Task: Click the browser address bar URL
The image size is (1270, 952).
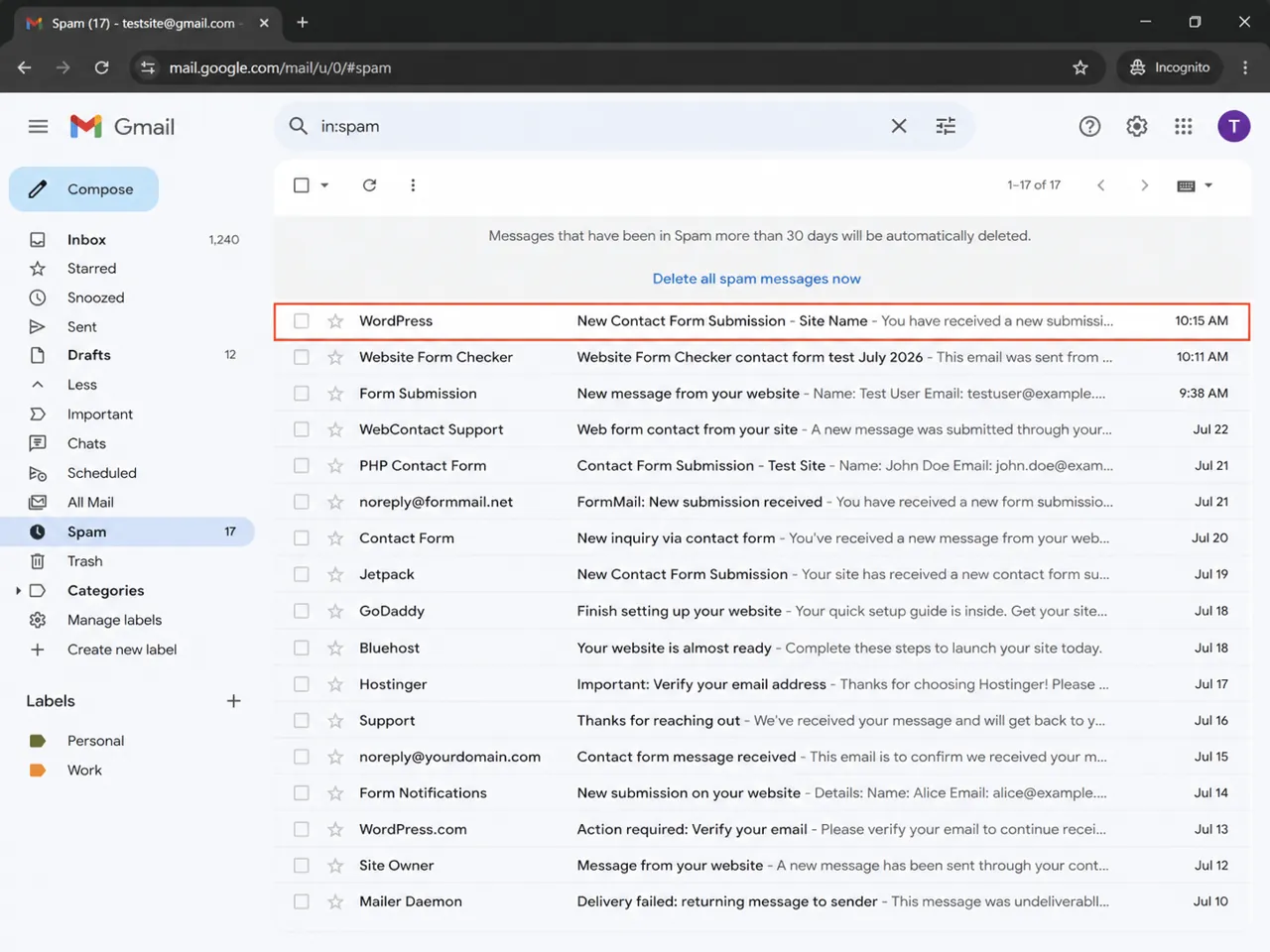Action: coord(280,67)
